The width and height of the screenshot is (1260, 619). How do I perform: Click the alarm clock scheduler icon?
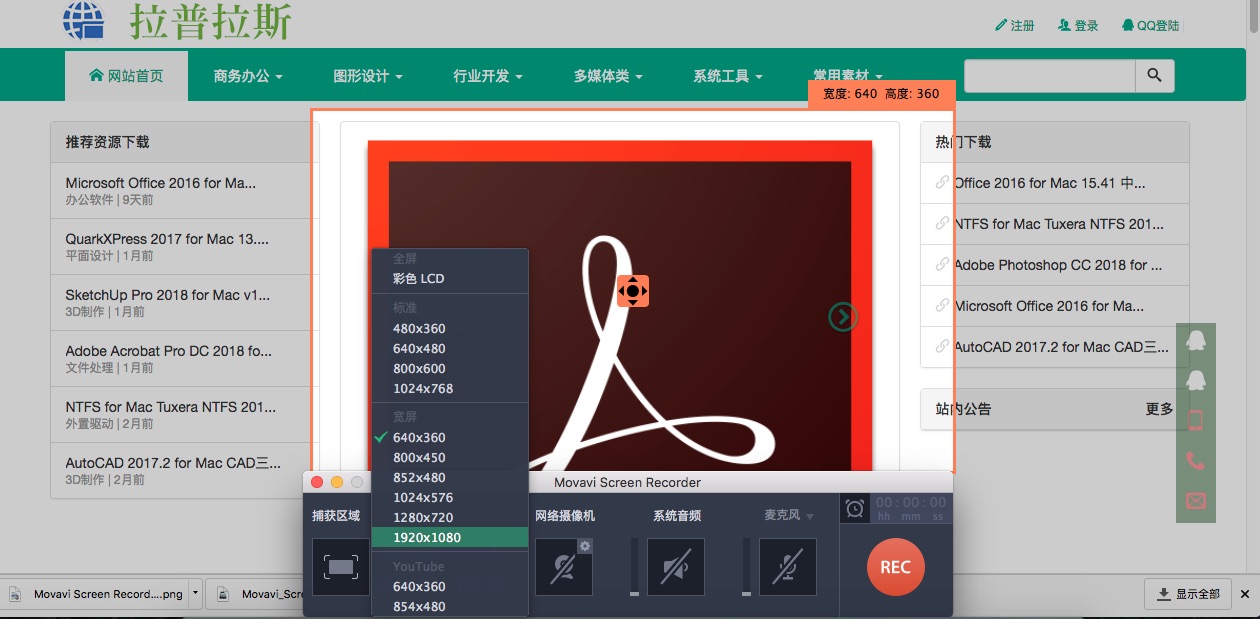click(x=855, y=509)
